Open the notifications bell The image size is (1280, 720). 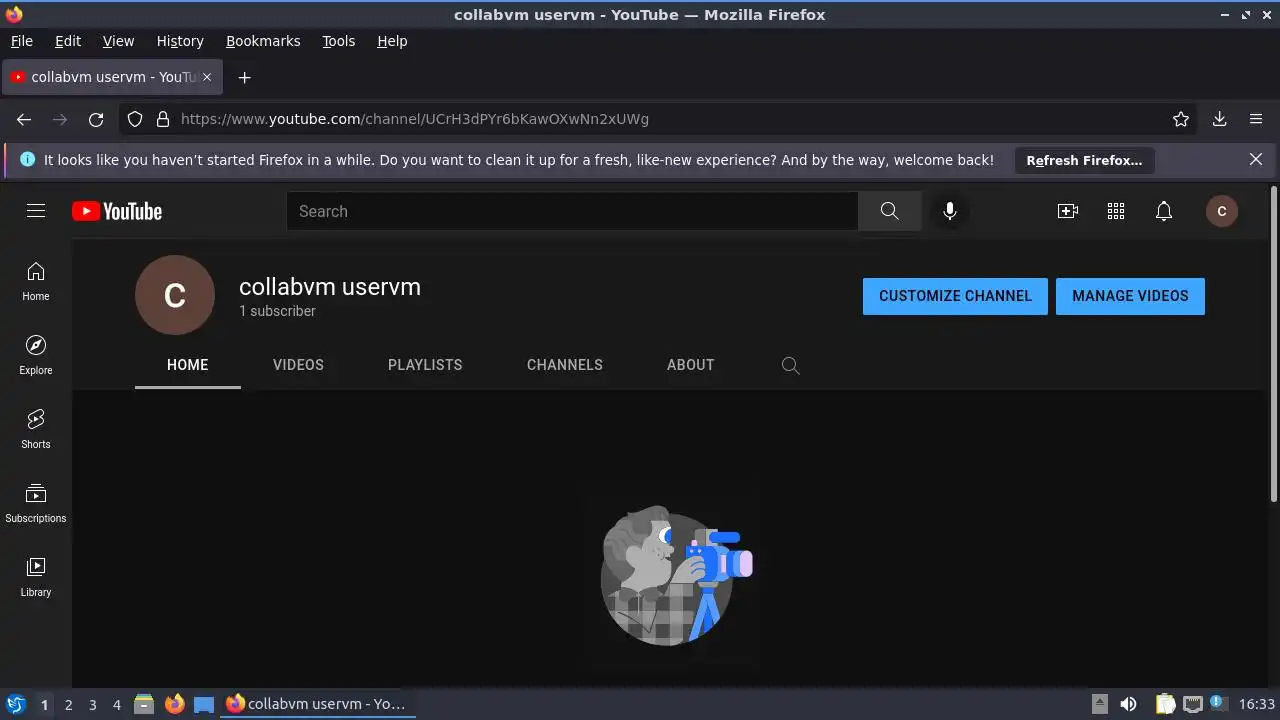point(1164,211)
